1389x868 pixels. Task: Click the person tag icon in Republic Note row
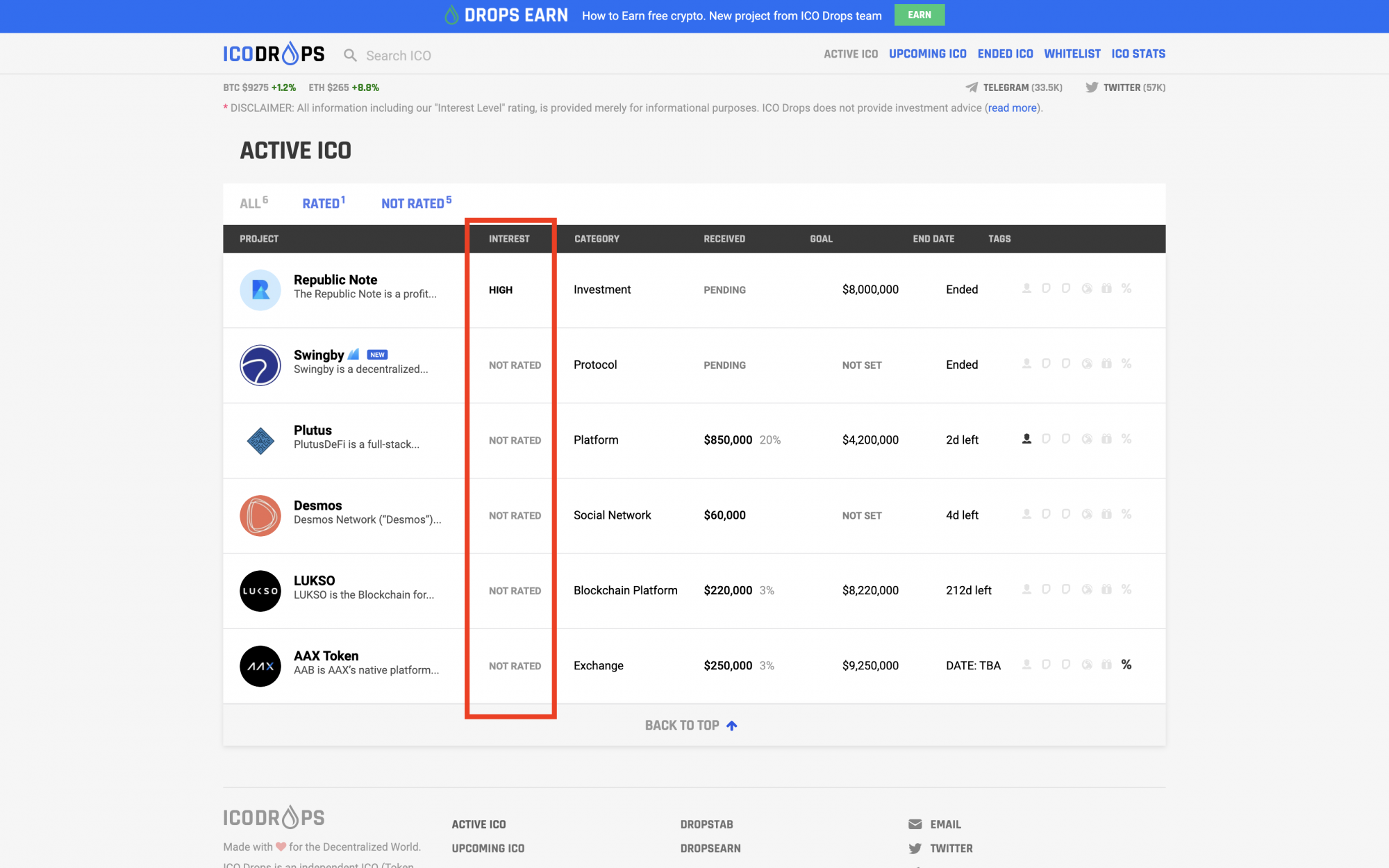pos(1026,288)
